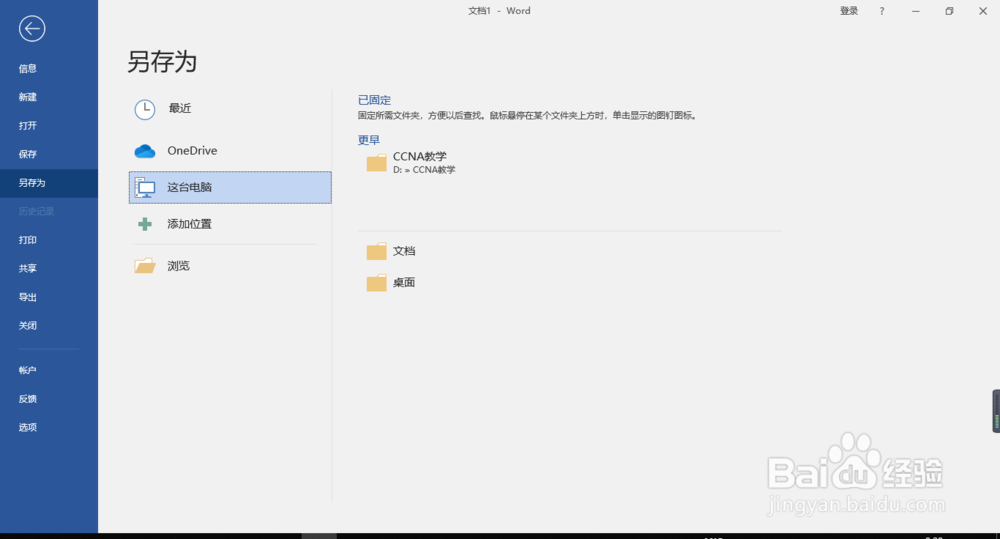Screen dimensions: 1000x539
Task: Open the 信息 backstage tab
Action: pyautogui.click(x=27, y=68)
